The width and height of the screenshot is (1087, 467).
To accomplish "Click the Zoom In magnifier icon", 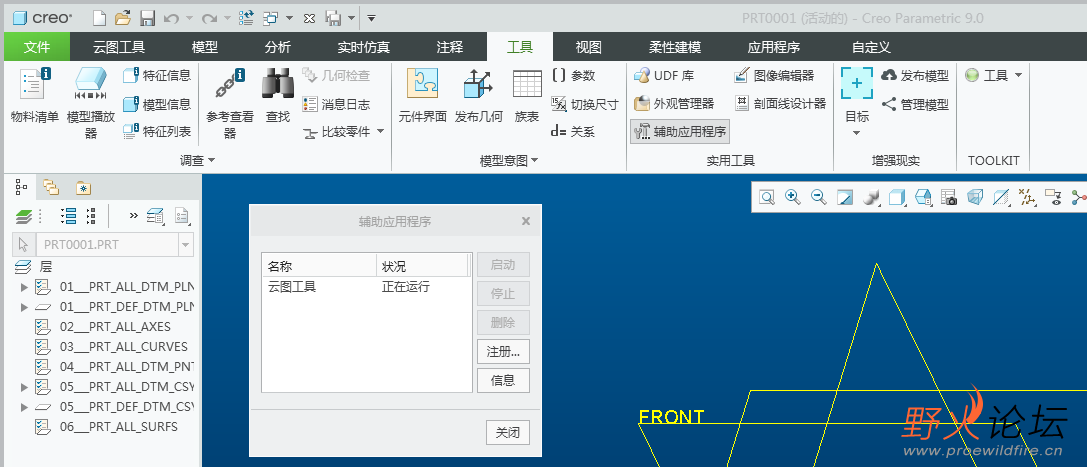I will coord(792,197).
